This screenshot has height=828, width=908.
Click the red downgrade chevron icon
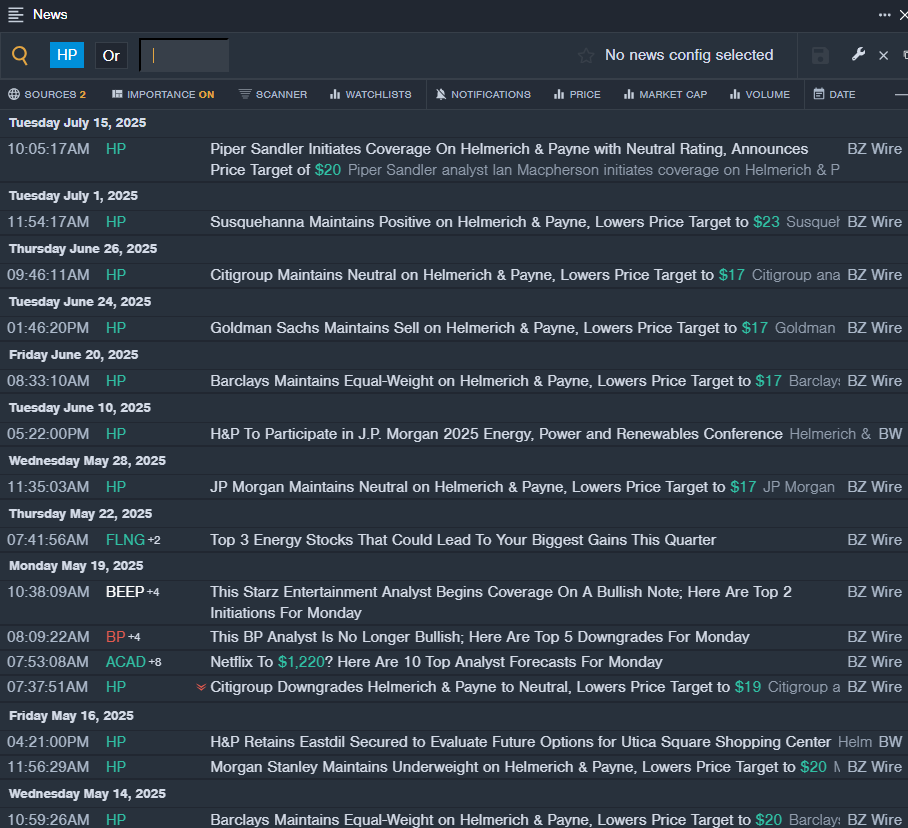coord(201,687)
